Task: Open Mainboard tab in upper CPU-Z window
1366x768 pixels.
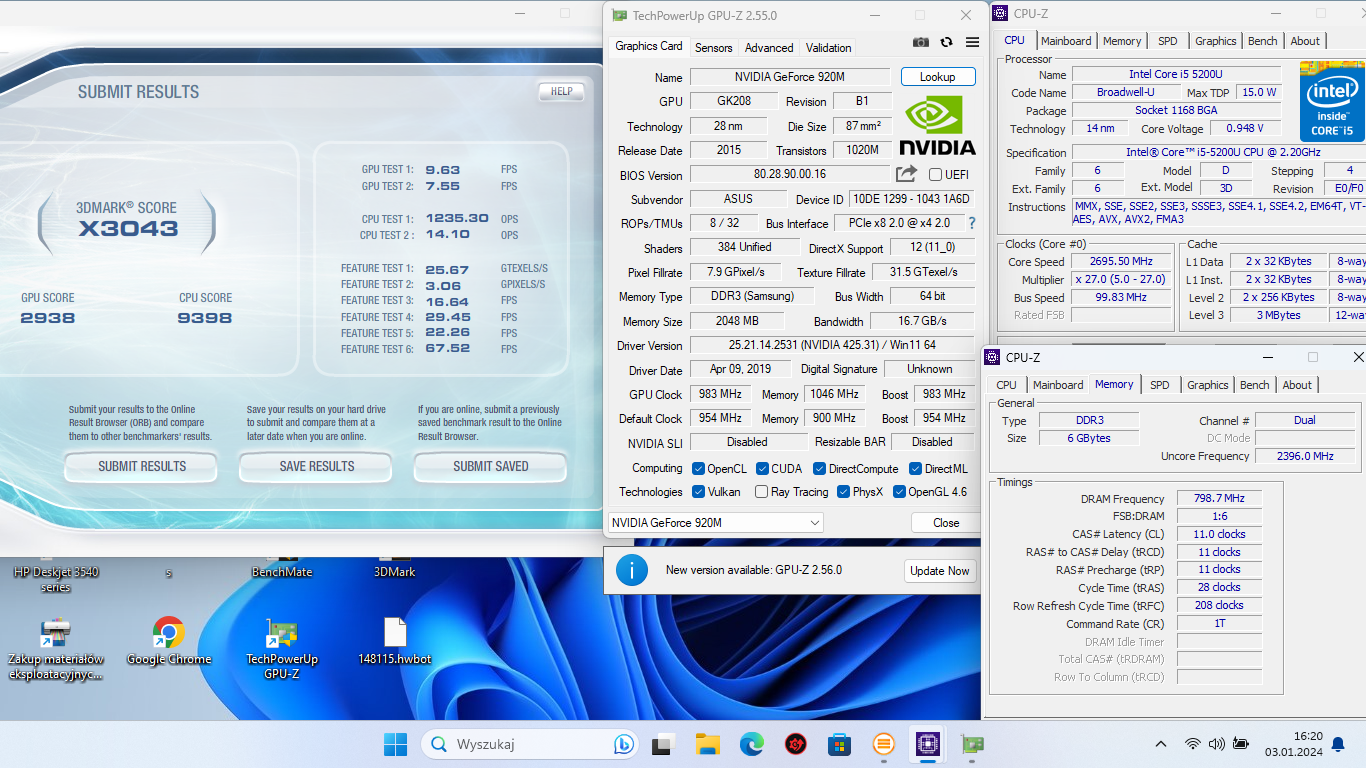Action: (x=1066, y=41)
